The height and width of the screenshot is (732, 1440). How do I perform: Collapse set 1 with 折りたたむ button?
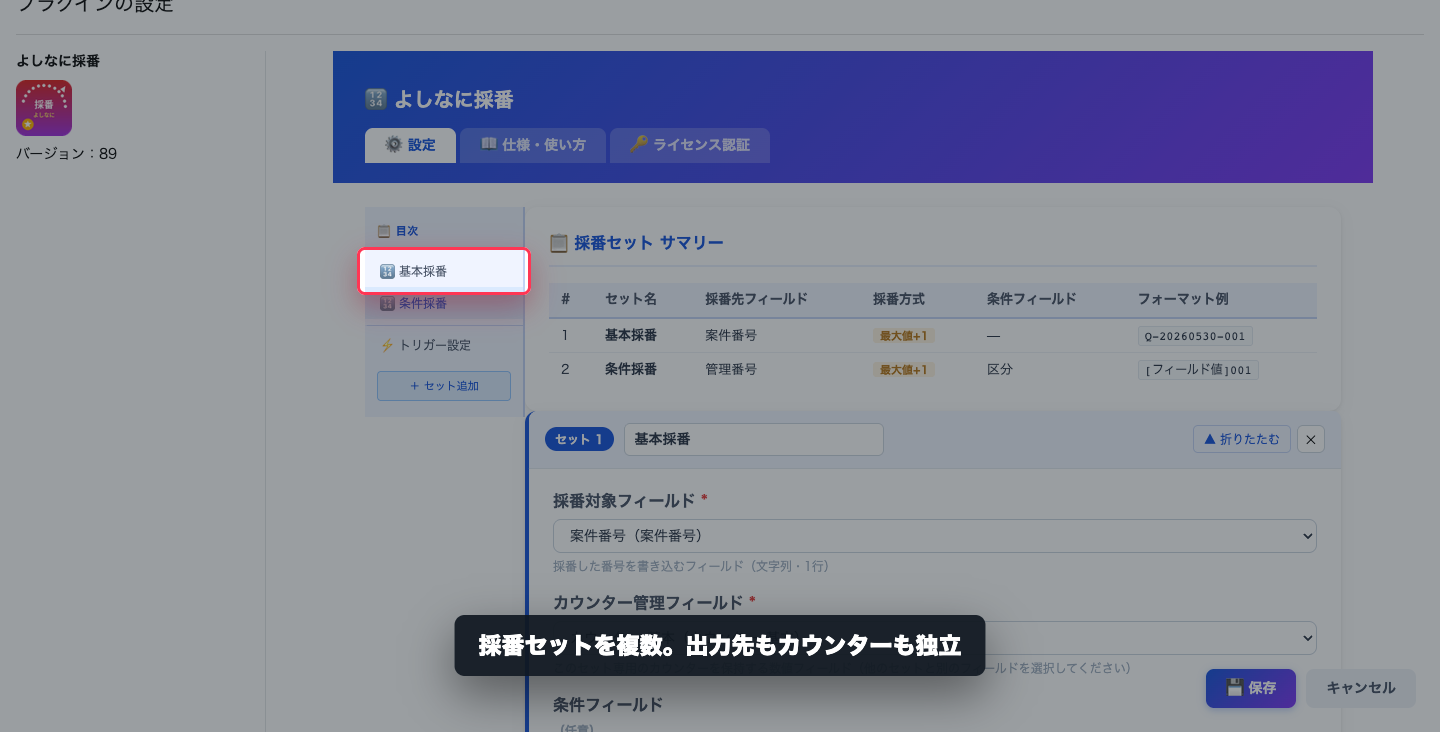click(x=1241, y=439)
